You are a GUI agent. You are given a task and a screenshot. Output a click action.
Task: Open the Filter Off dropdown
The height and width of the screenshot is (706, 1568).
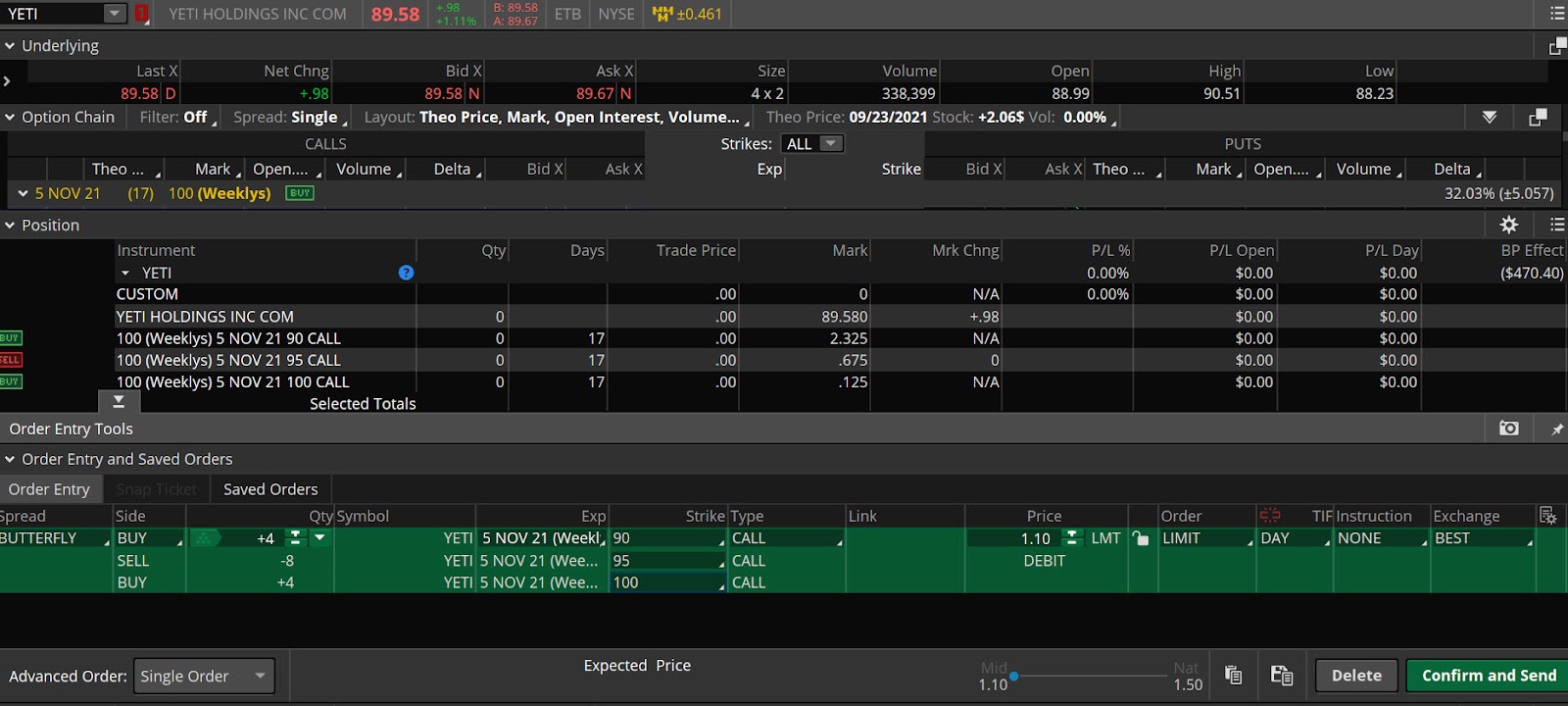(179, 117)
